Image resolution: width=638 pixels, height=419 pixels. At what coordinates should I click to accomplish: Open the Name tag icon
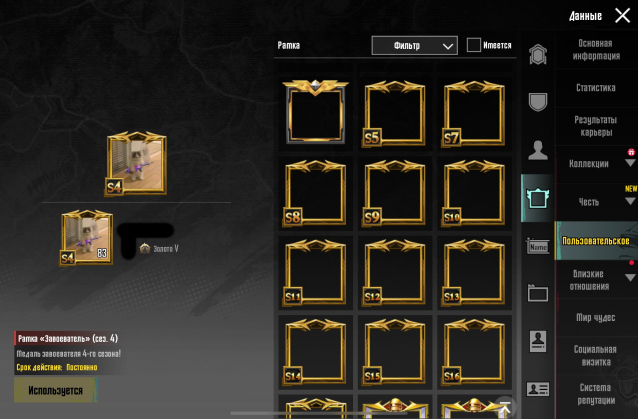[537, 246]
